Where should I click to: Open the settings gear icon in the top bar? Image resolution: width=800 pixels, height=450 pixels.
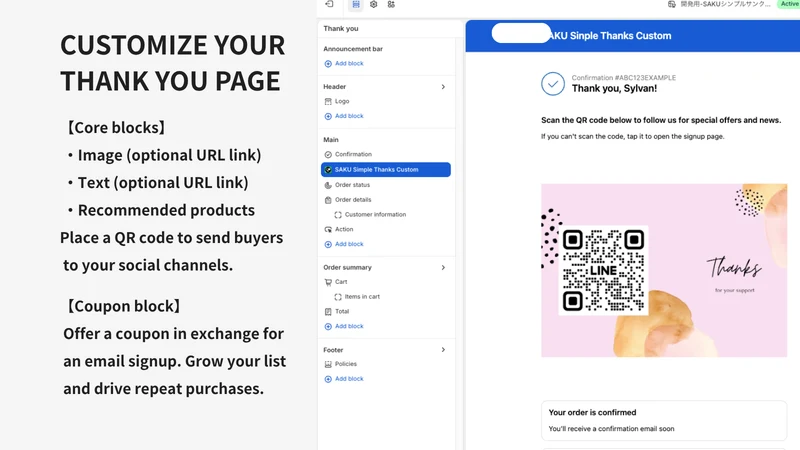(x=373, y=4)
